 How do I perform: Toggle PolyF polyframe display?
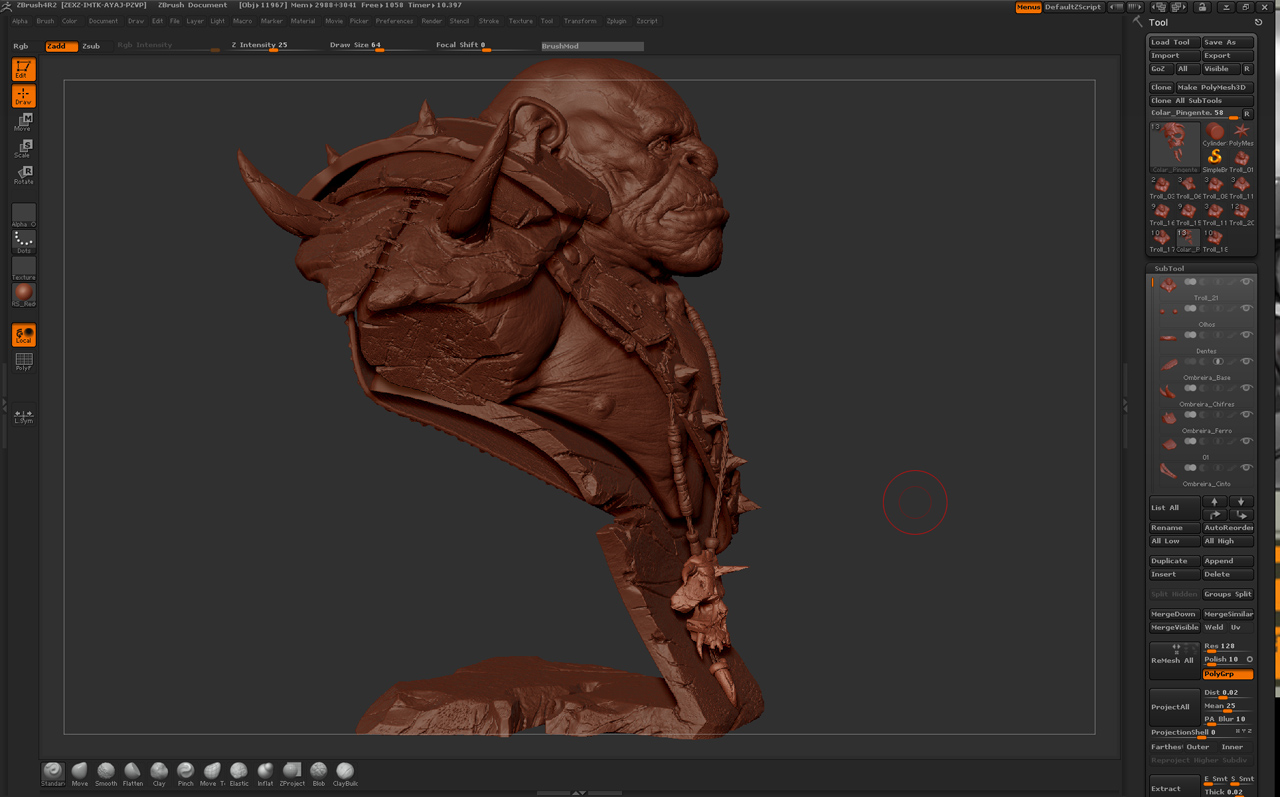pos(23,361)
